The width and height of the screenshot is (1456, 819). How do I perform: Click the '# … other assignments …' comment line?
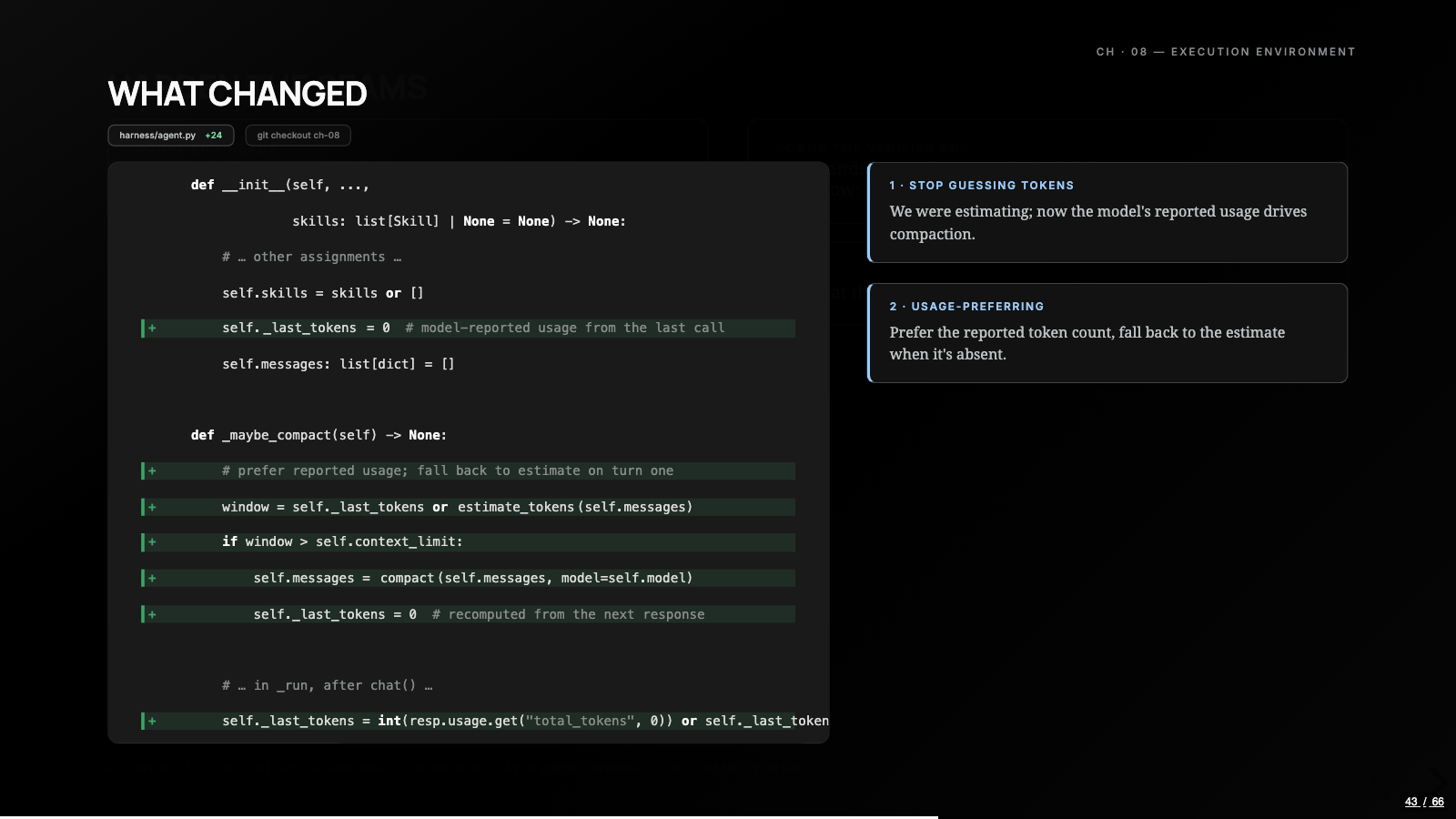(x=312, y=257)
